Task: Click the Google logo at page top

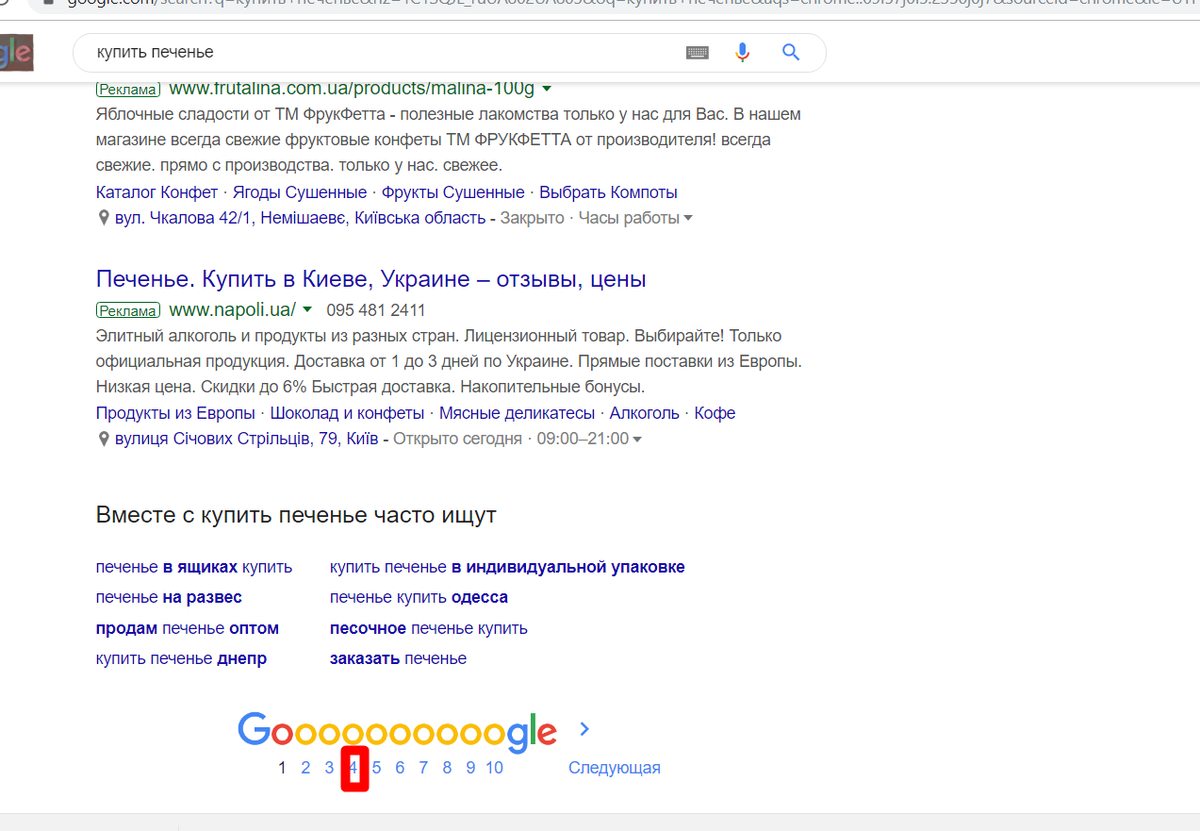Action: [x=16, y=53]
